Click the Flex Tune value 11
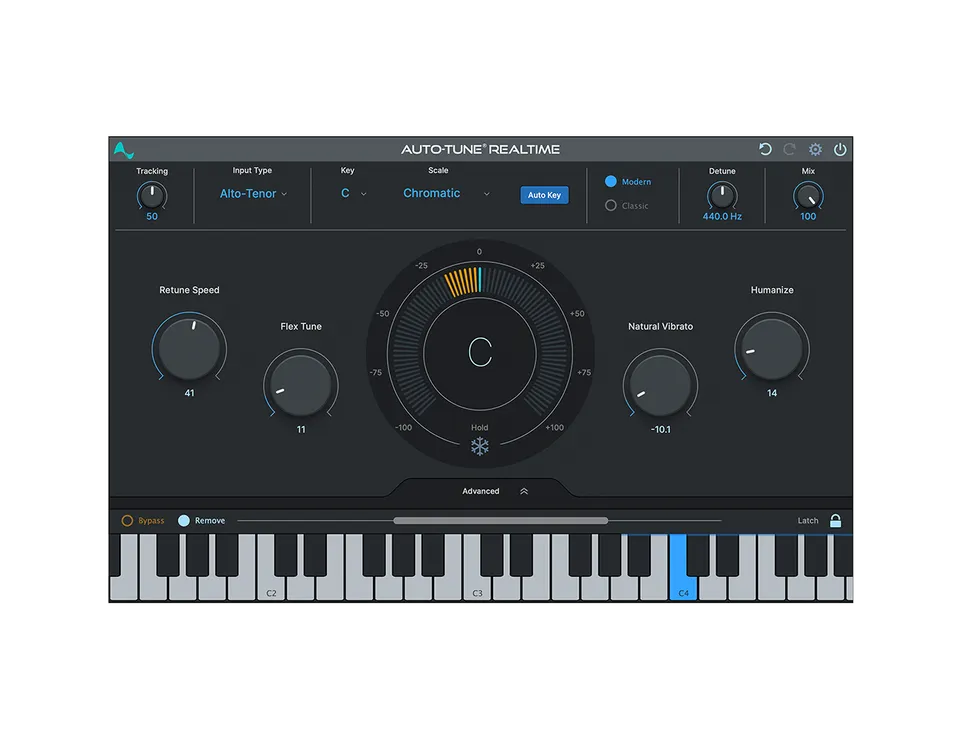Screen dimensions: 960x754 click(301, 430)
